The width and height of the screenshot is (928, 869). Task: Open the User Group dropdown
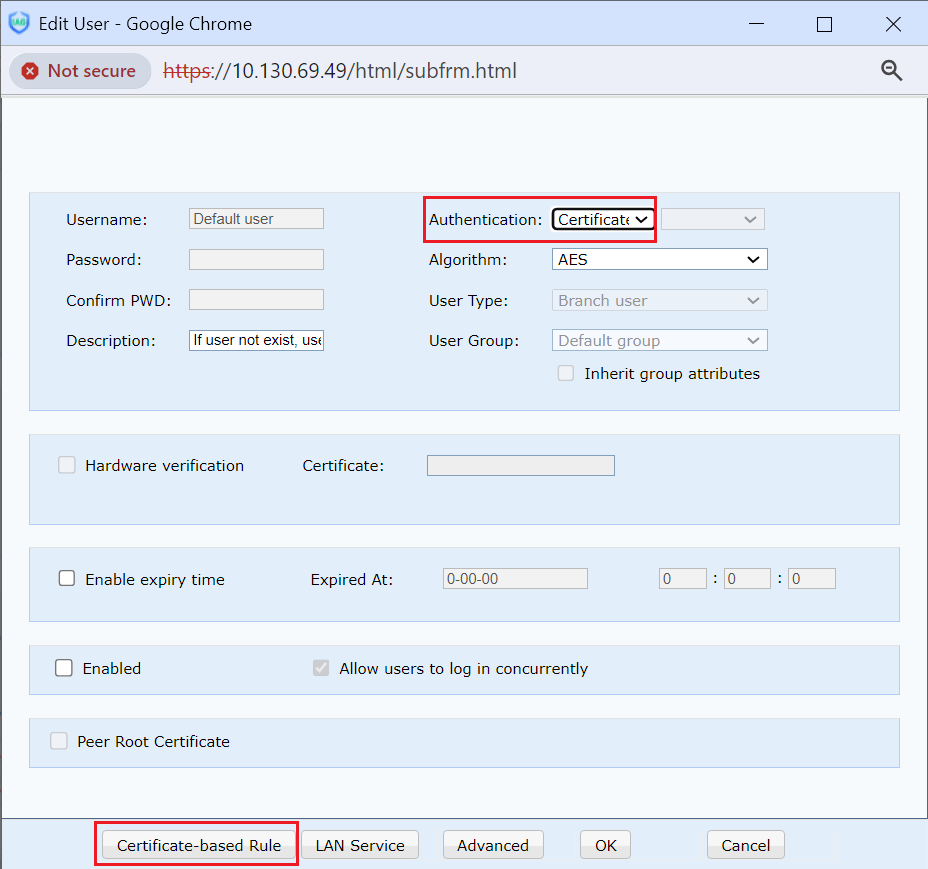coord(659,340)
